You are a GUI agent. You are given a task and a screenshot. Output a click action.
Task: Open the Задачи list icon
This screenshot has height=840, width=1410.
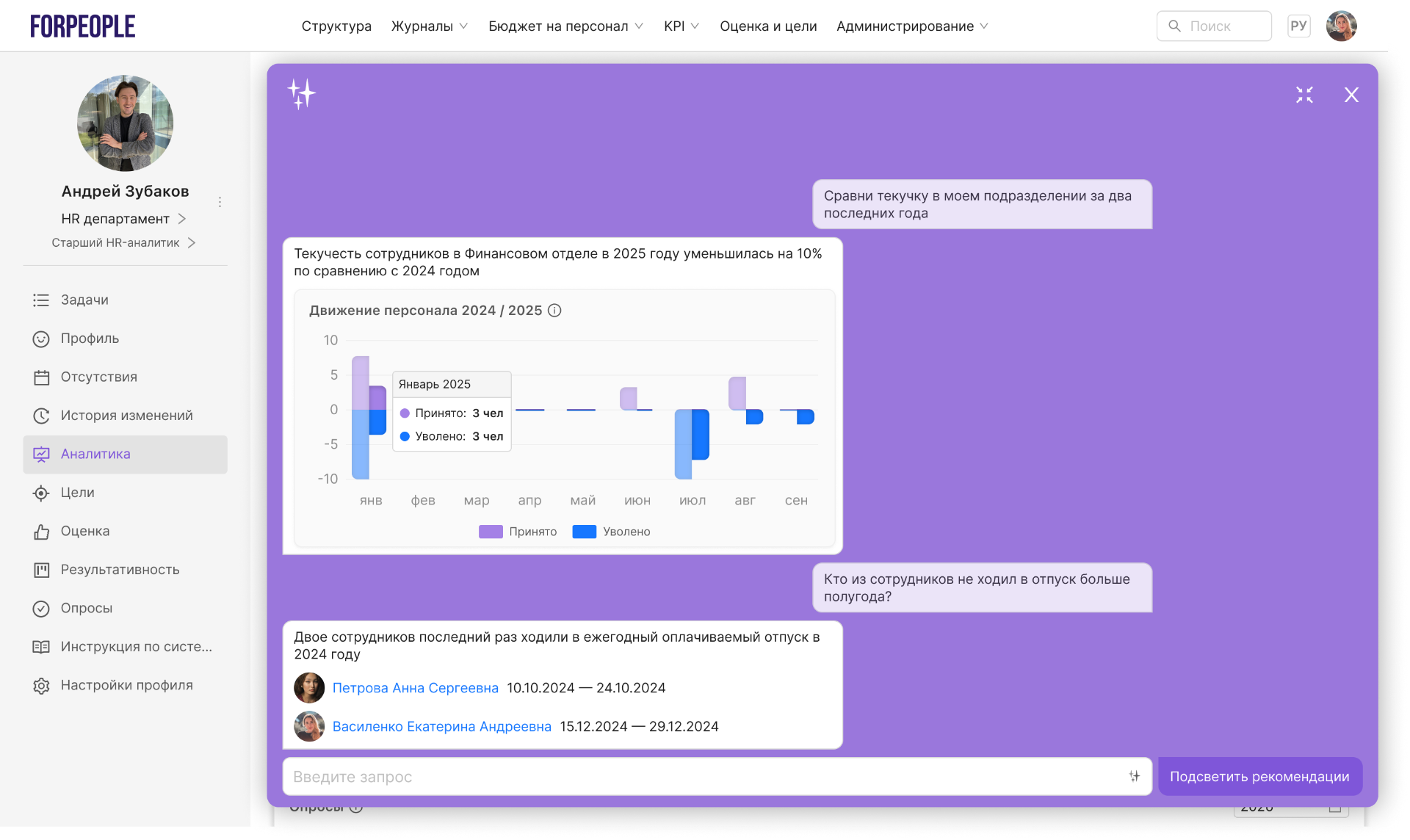tap(41, 300)
